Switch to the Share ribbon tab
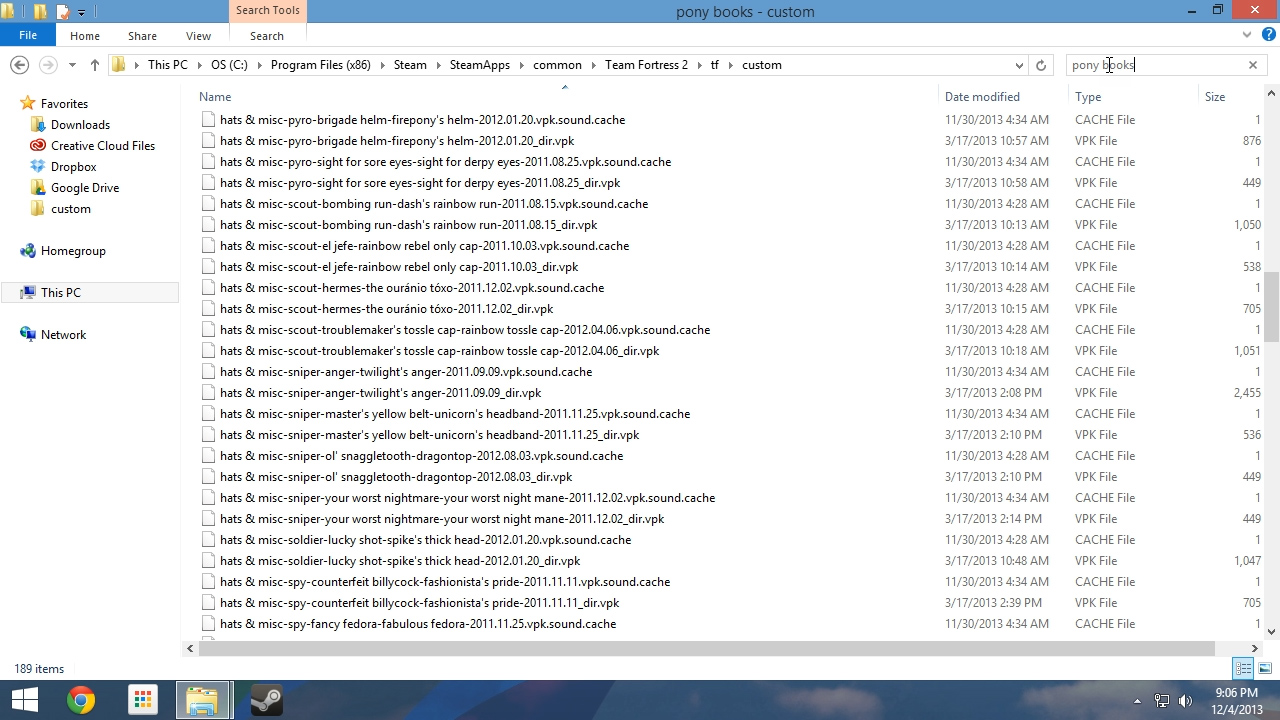This screenshot has height=720, width=1280. pyautogui.click(x=142, y=36)
